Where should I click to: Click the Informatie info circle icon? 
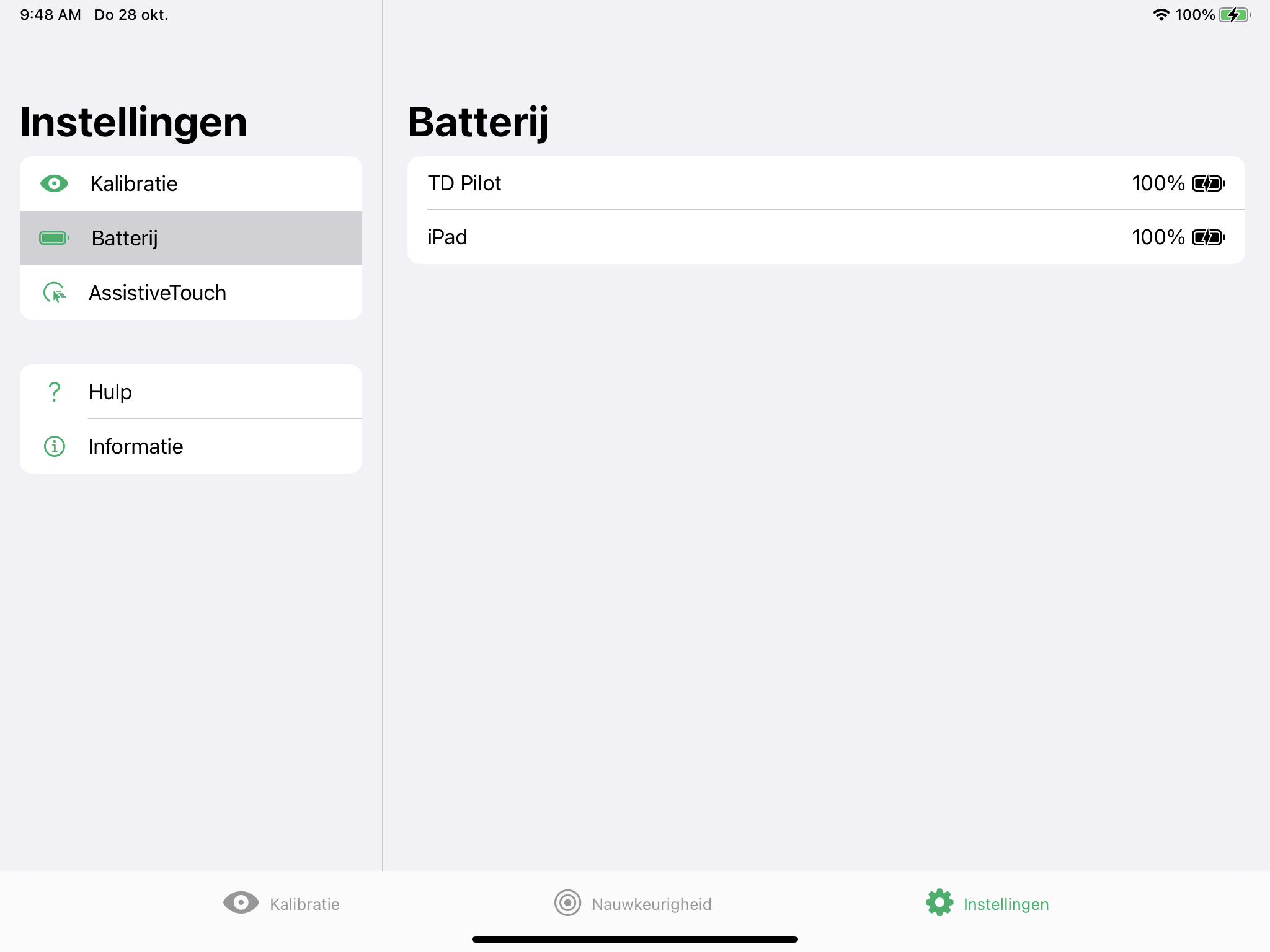point(55,446)
